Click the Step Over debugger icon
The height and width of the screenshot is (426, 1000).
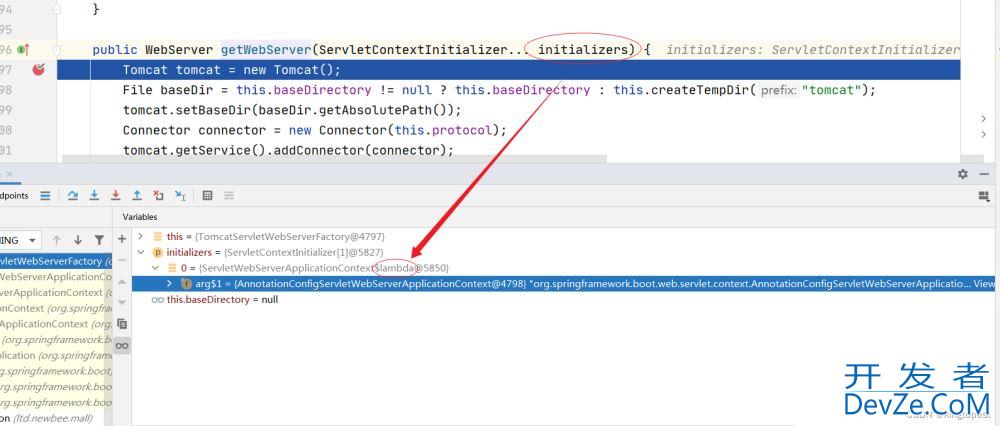pyautogui.click(x=73, y=196)
